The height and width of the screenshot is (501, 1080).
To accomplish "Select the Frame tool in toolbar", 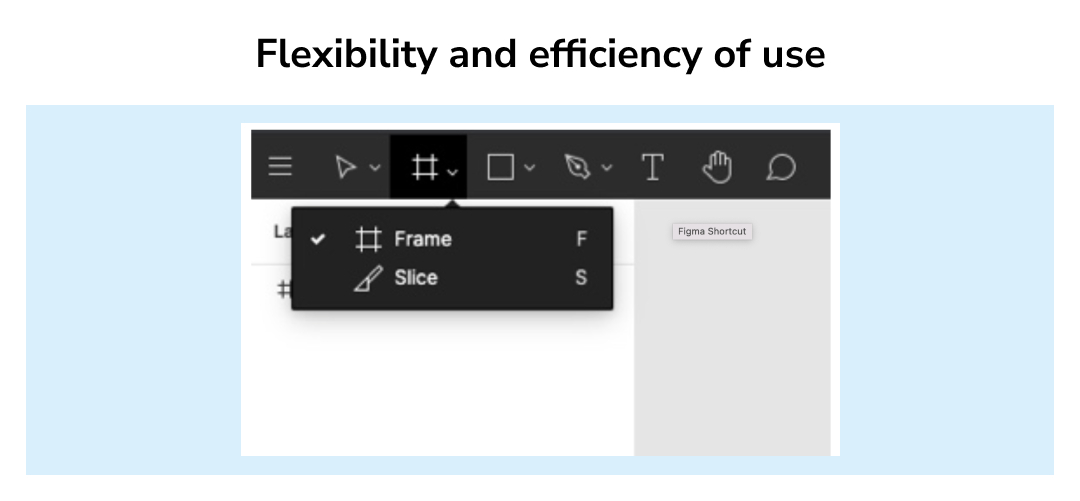I will (424, 167).
